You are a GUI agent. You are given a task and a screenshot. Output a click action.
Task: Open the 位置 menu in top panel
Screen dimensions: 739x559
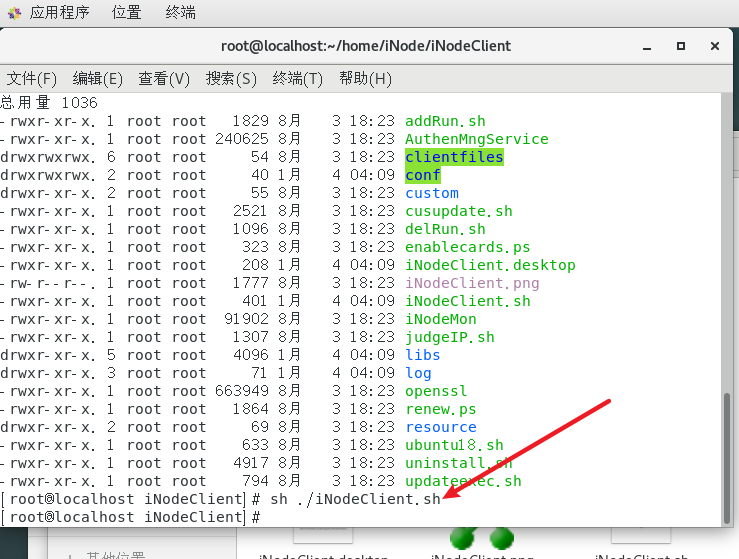pos(126,12)
